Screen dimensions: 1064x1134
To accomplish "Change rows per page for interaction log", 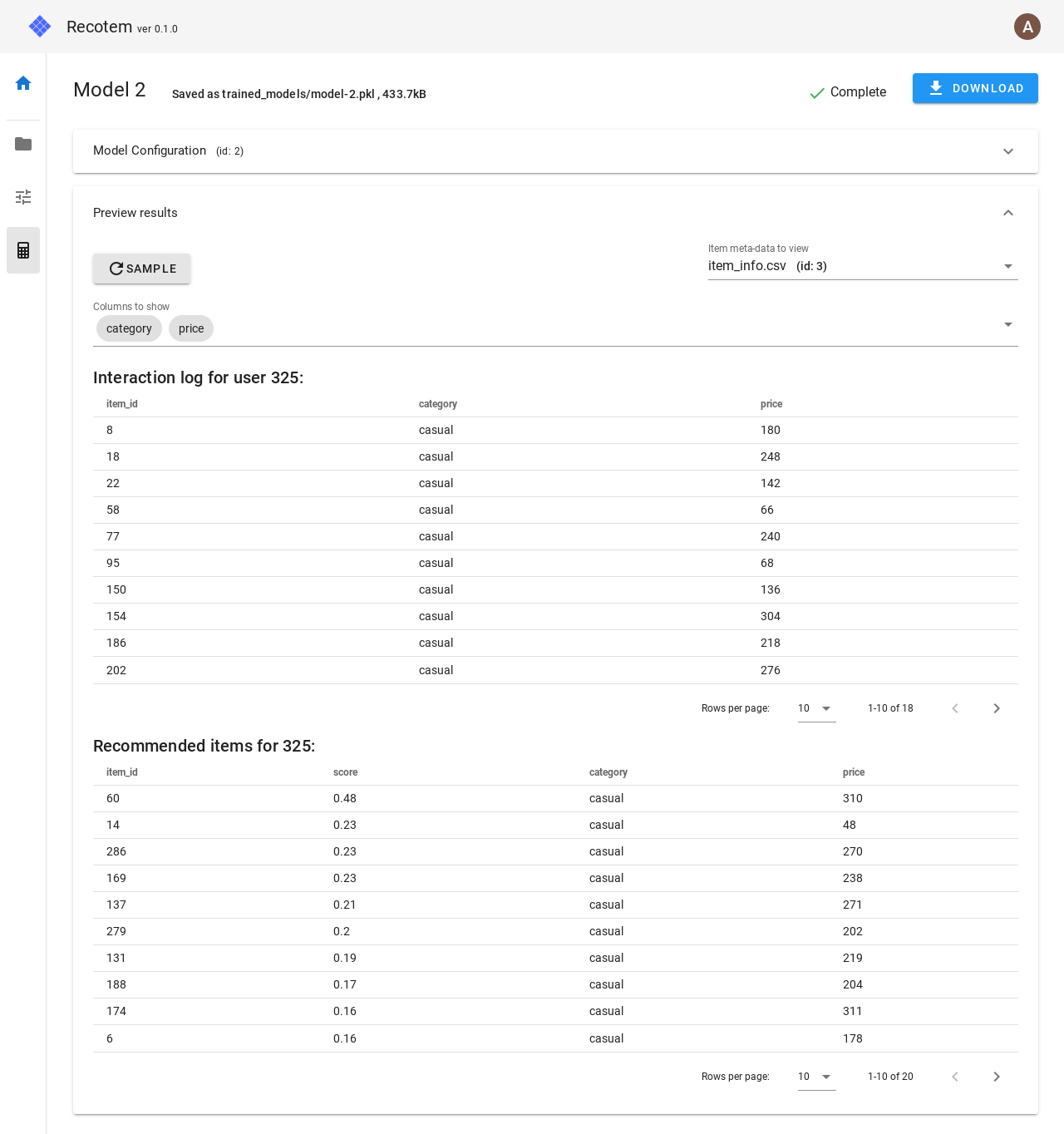I will 815,708.
